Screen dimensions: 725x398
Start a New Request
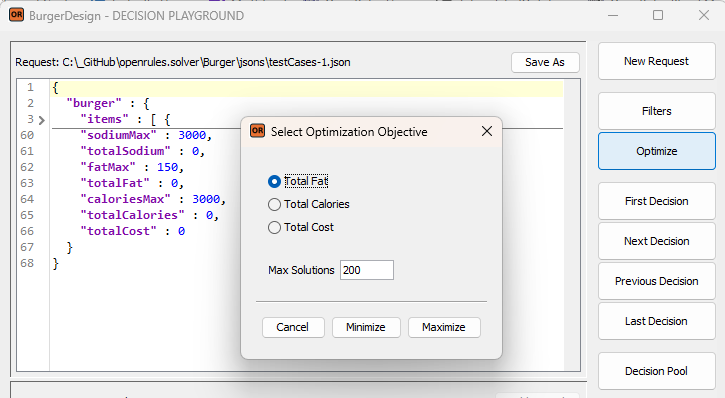pyautogui.click(x=657, y=61)
